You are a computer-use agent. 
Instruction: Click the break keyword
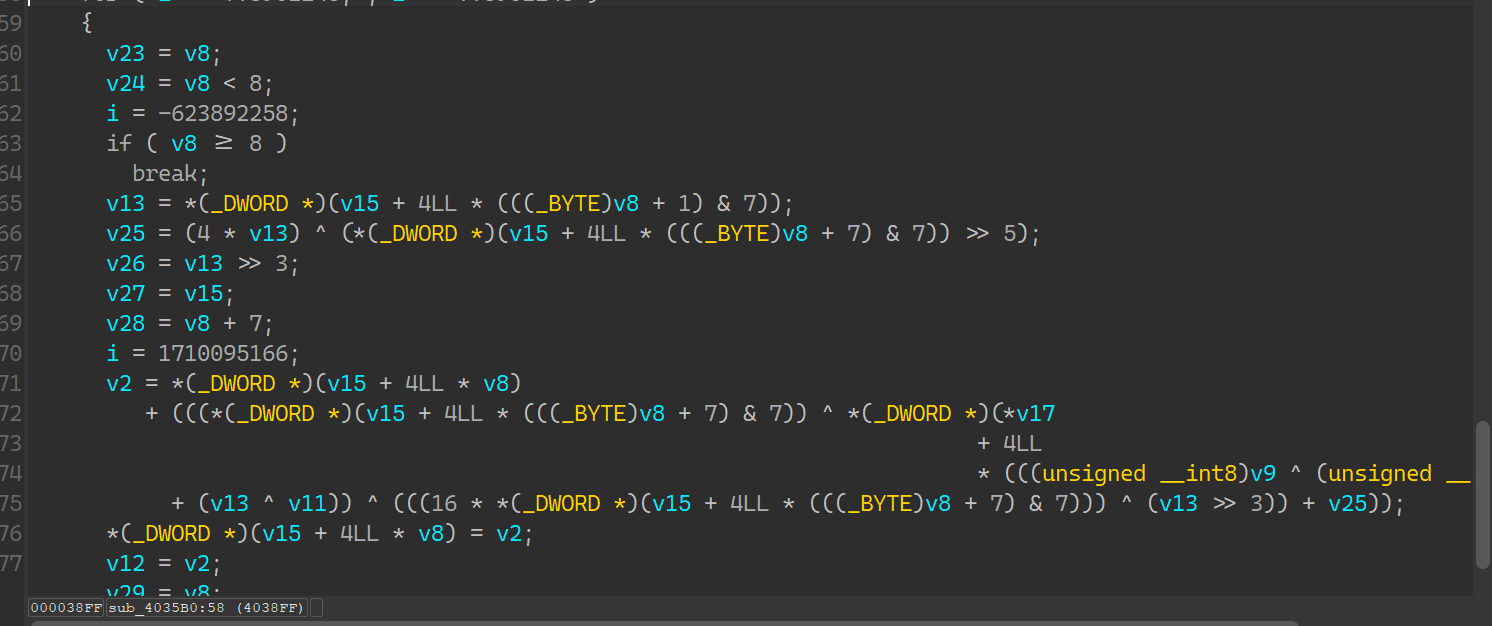[x=166, y=174]
